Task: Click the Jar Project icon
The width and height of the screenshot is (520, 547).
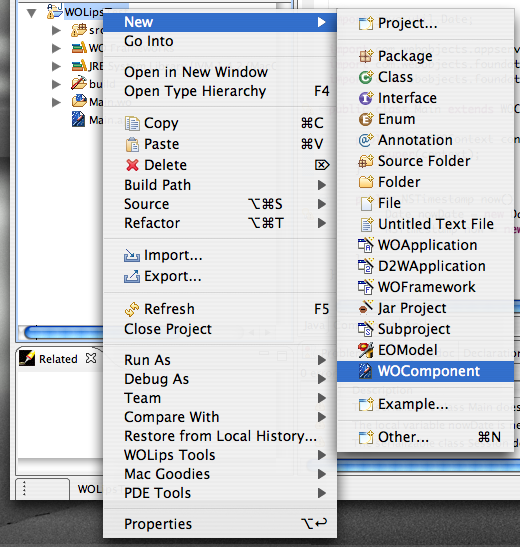Action: [x=366, y=308]
